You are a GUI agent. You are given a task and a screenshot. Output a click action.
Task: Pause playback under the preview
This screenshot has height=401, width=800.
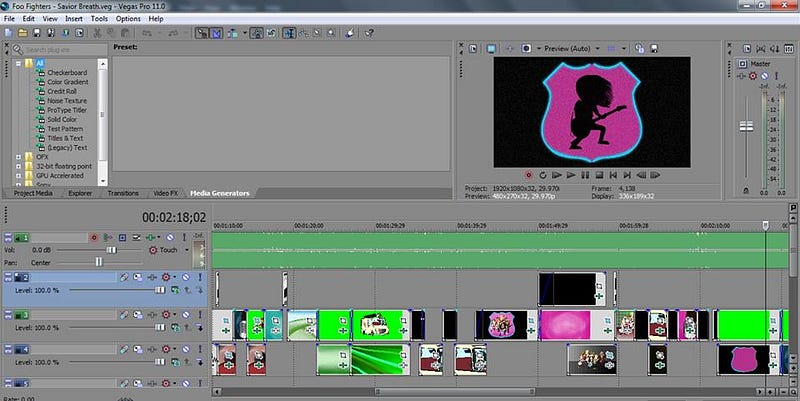[585, 175]
